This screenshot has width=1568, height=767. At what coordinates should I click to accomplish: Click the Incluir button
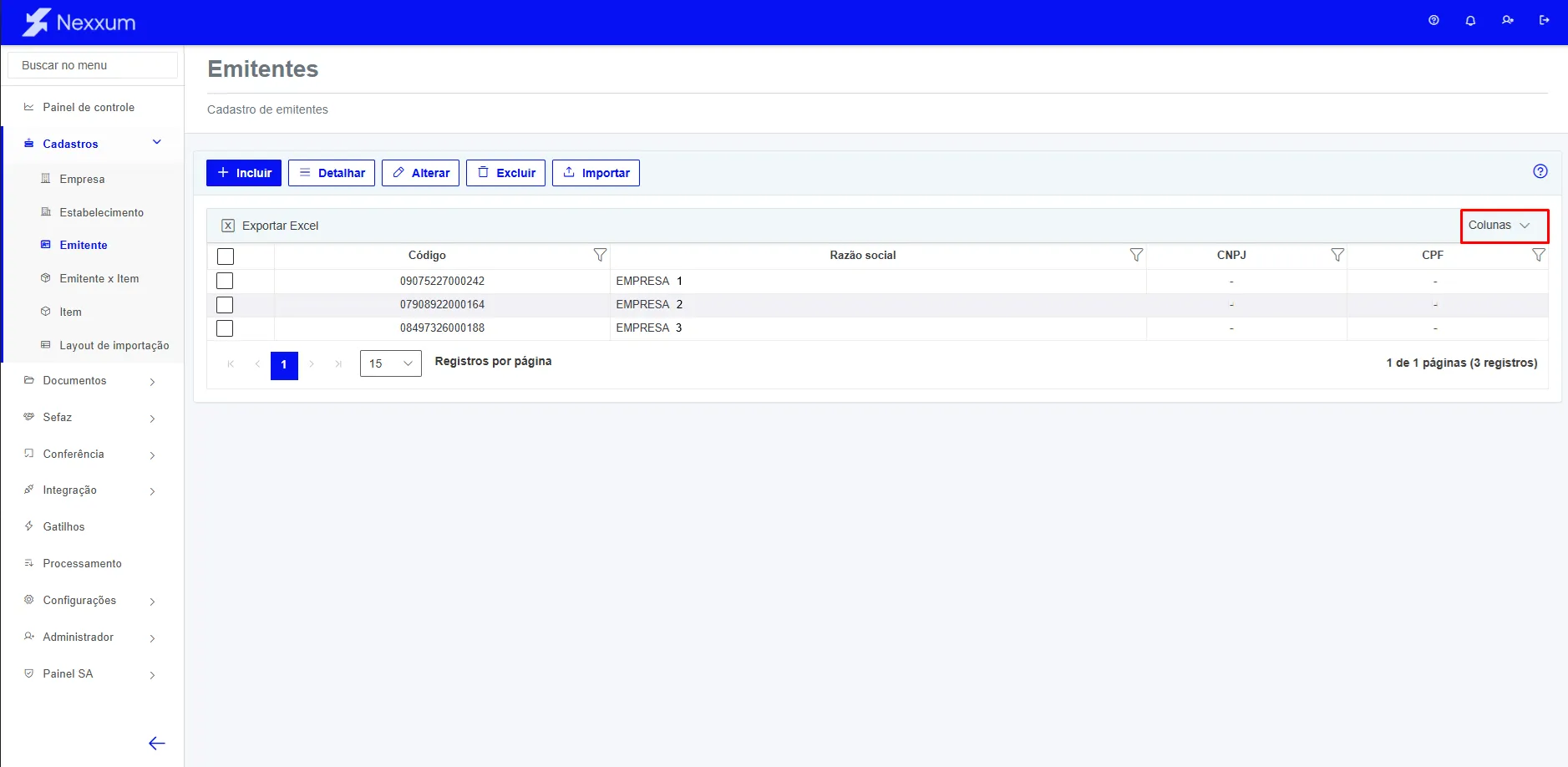tap(244, 173)
